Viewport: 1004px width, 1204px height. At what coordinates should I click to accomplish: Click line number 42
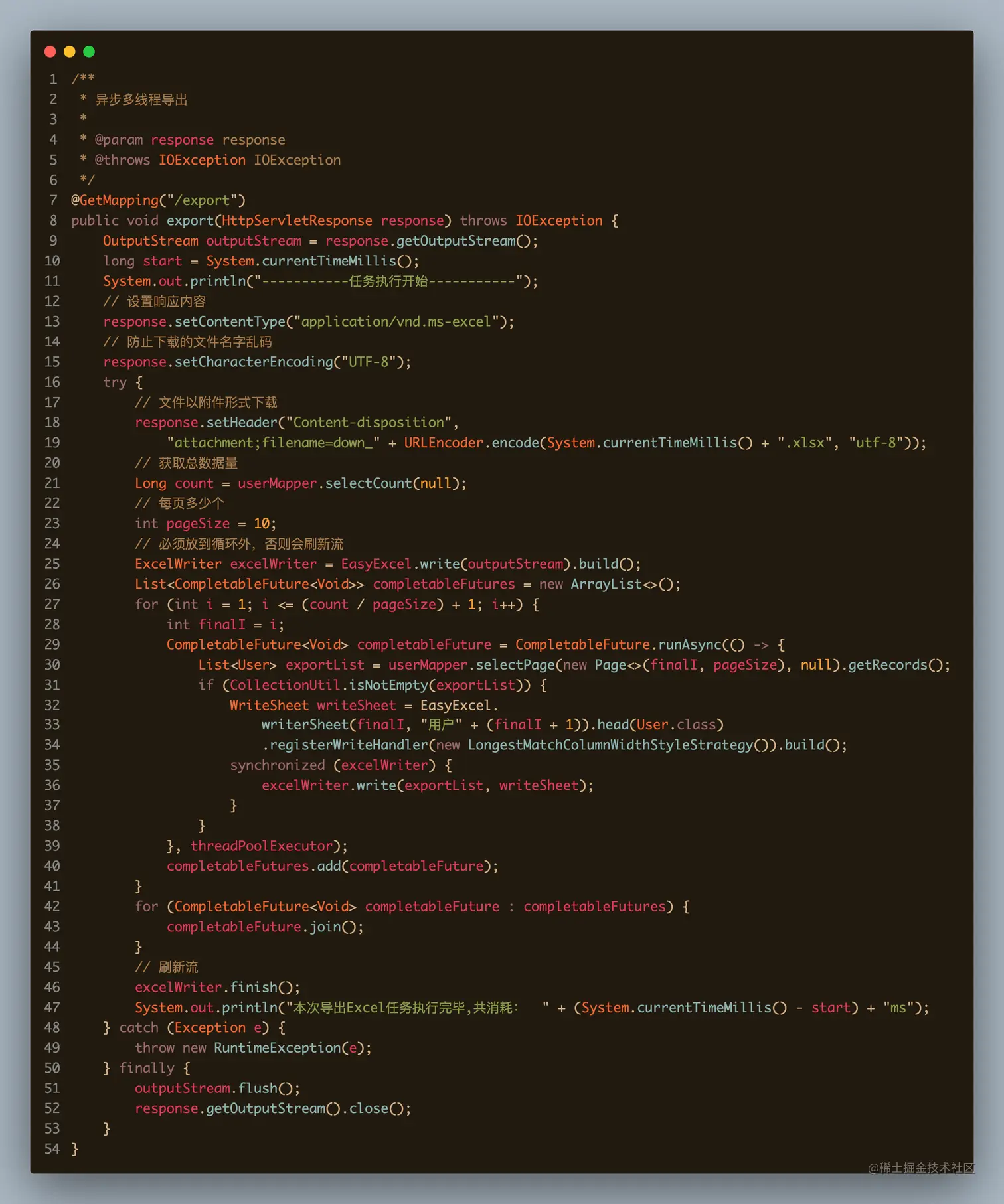52,907
